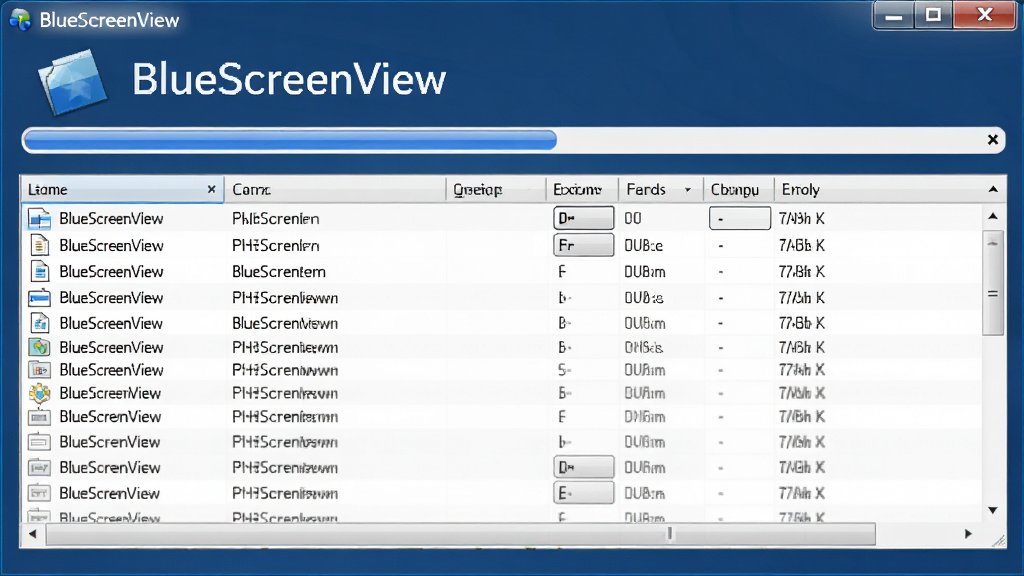Select the picture folder icon in seventh row
Screen dimensions: 1024x576
39,370
